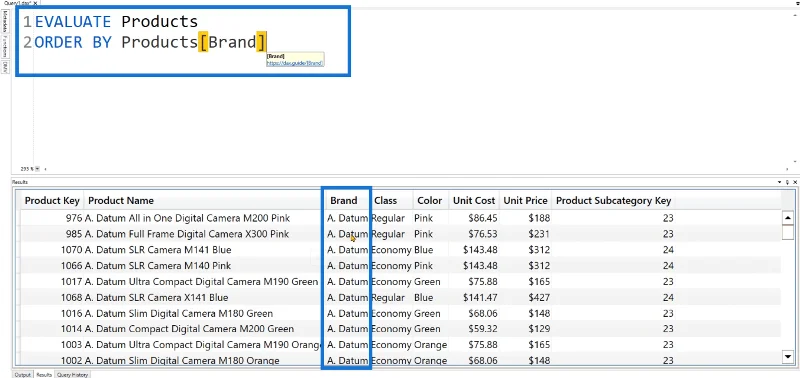800x378 pixels.
Task: Open the Functions side panel tab
Action: pos(5,47)
